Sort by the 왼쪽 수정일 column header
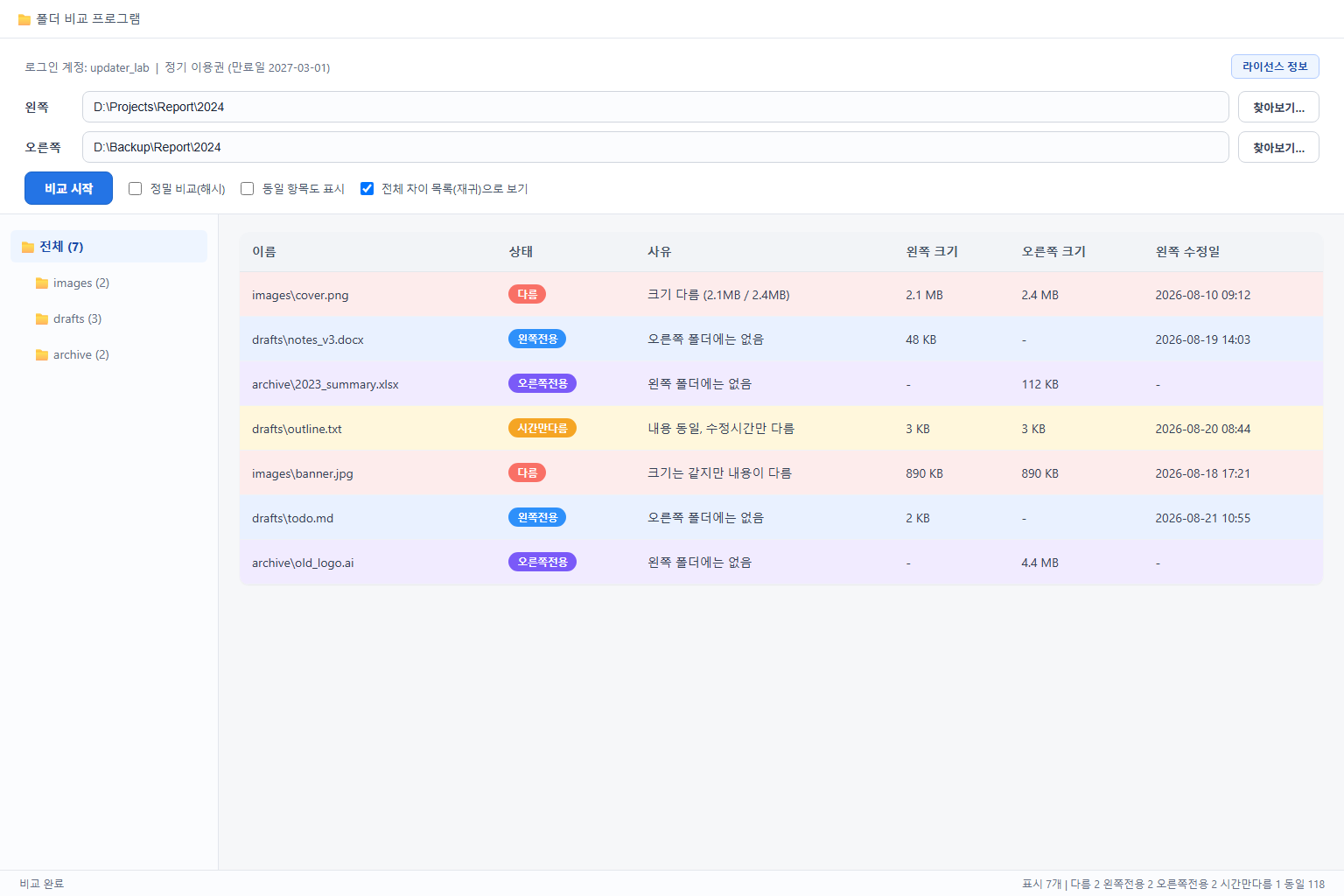 point(1187,252)
